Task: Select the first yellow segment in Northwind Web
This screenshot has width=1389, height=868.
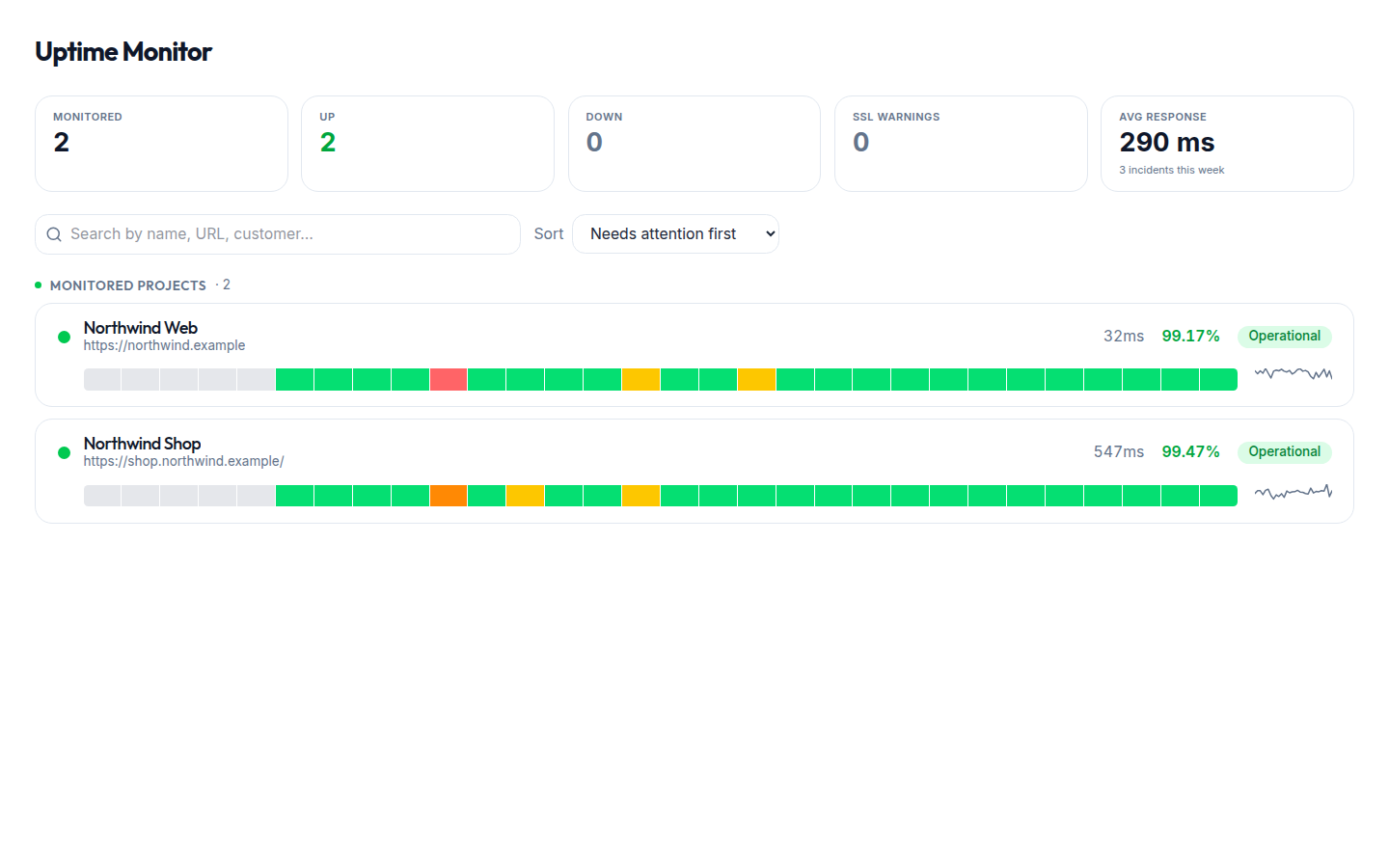Action: [640, 379]
